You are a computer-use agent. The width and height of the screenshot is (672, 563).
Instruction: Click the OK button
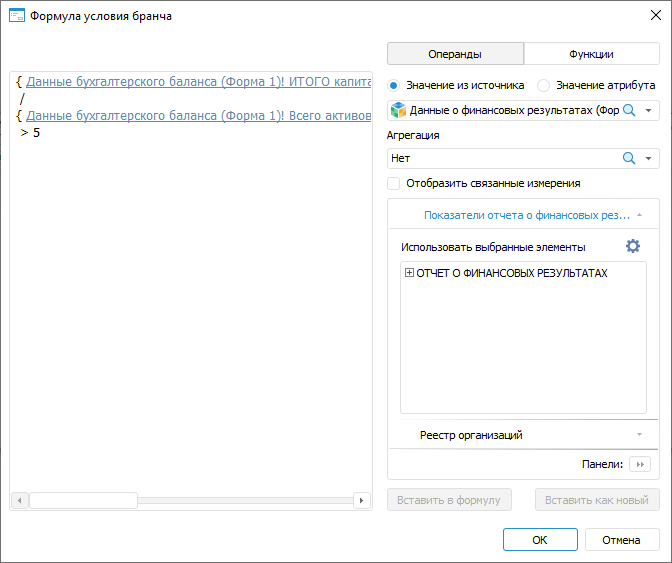[540, 540]
